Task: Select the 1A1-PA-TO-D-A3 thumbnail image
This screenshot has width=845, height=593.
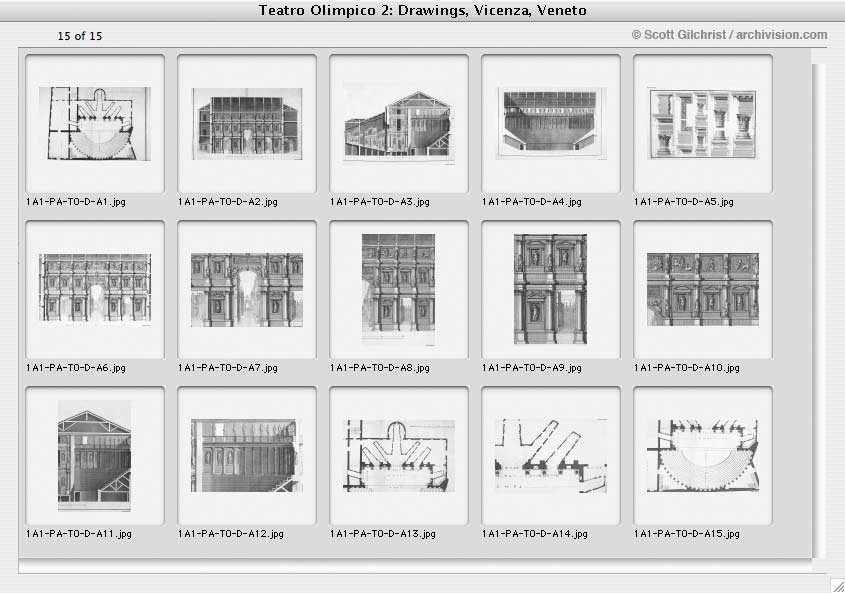Action: [399, 123]
